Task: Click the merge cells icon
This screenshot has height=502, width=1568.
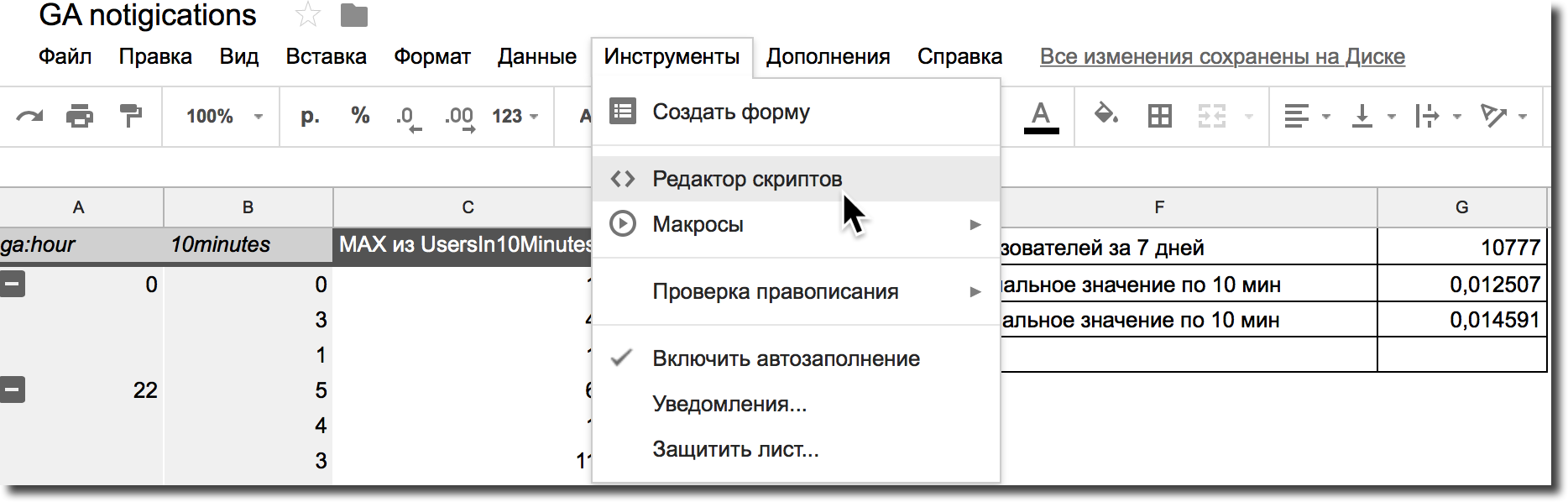Action: tap(1212, 116)
